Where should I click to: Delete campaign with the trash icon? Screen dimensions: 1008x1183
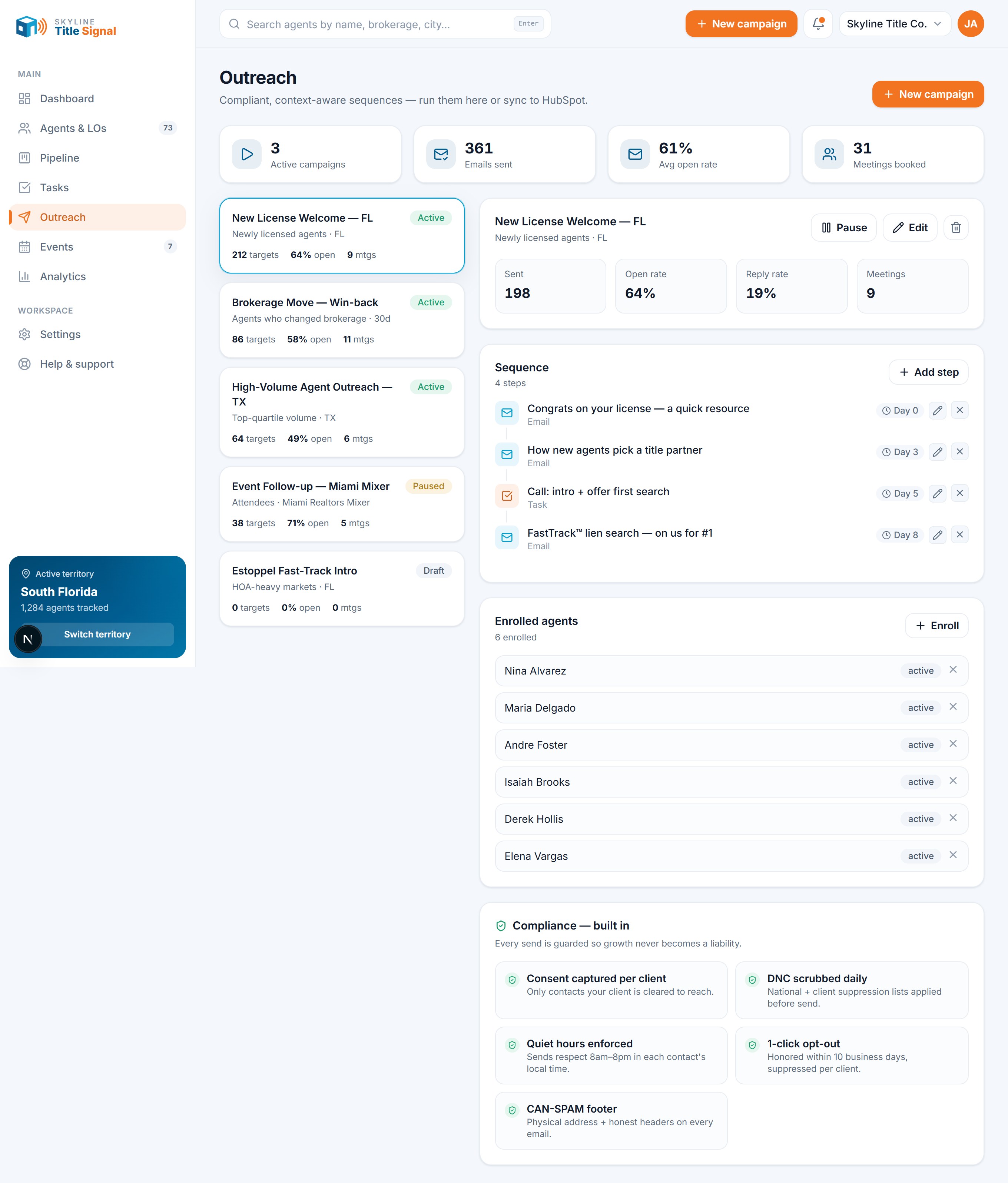pos(955,228)
